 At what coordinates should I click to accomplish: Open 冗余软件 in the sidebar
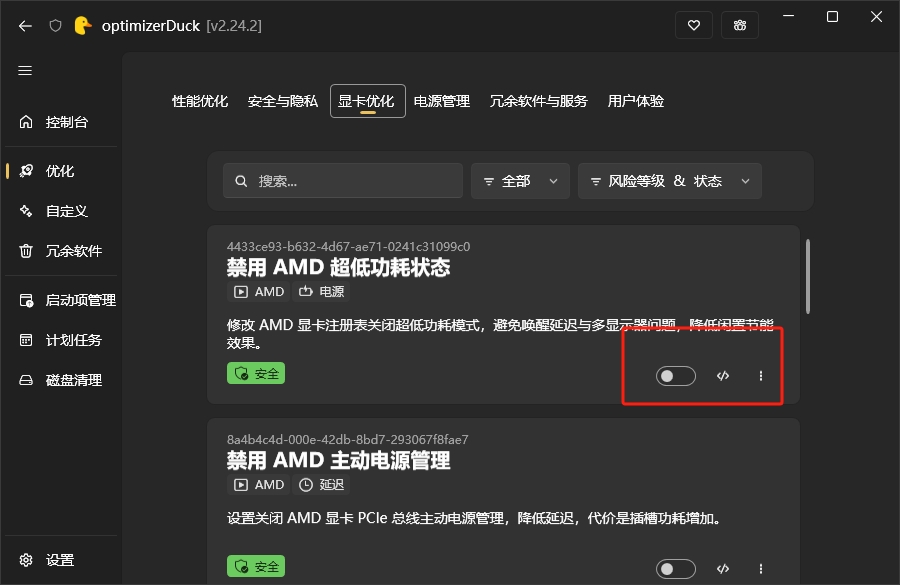pos(61,251)
